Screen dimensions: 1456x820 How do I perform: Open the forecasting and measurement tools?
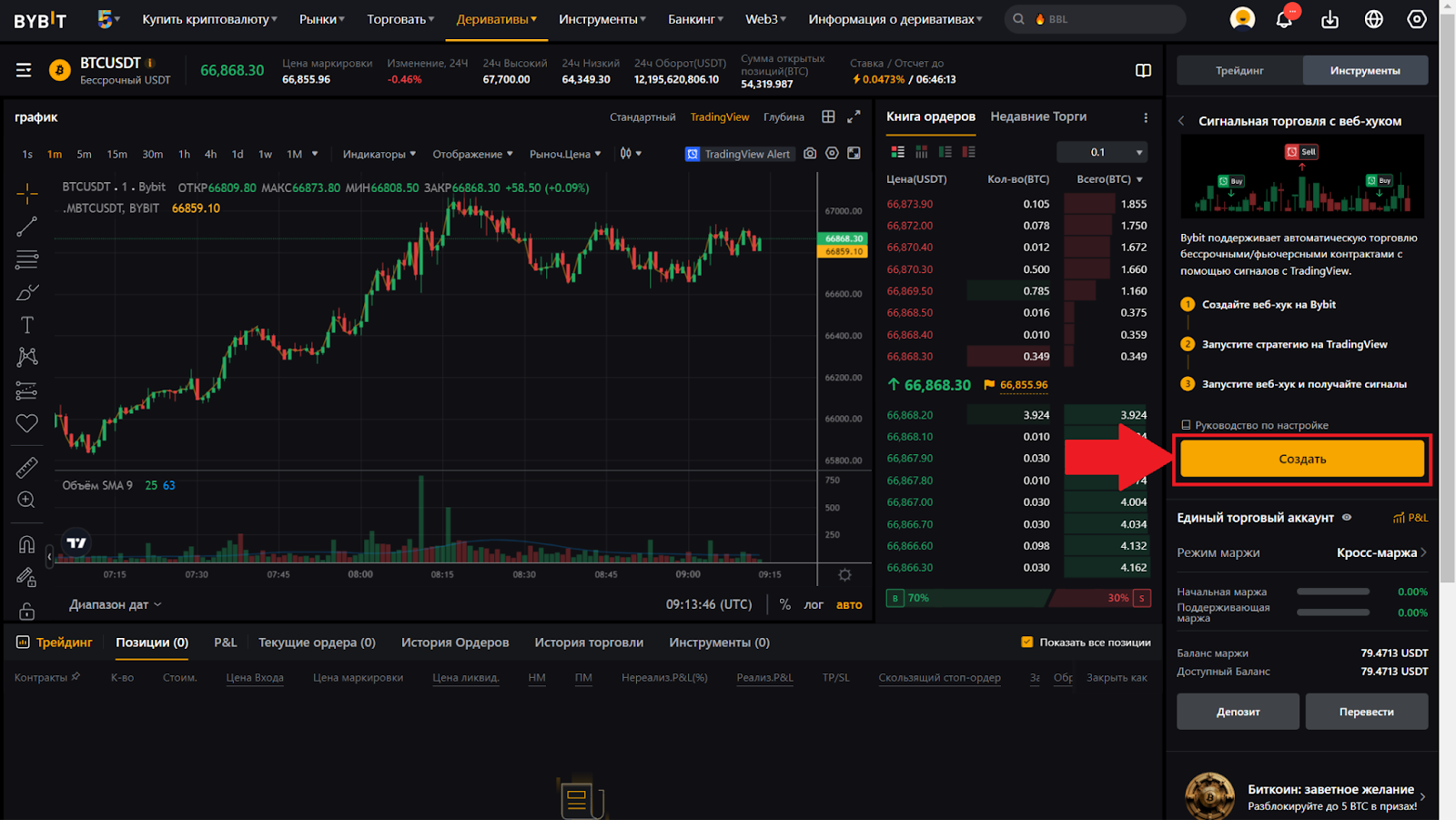click(26, 390)
